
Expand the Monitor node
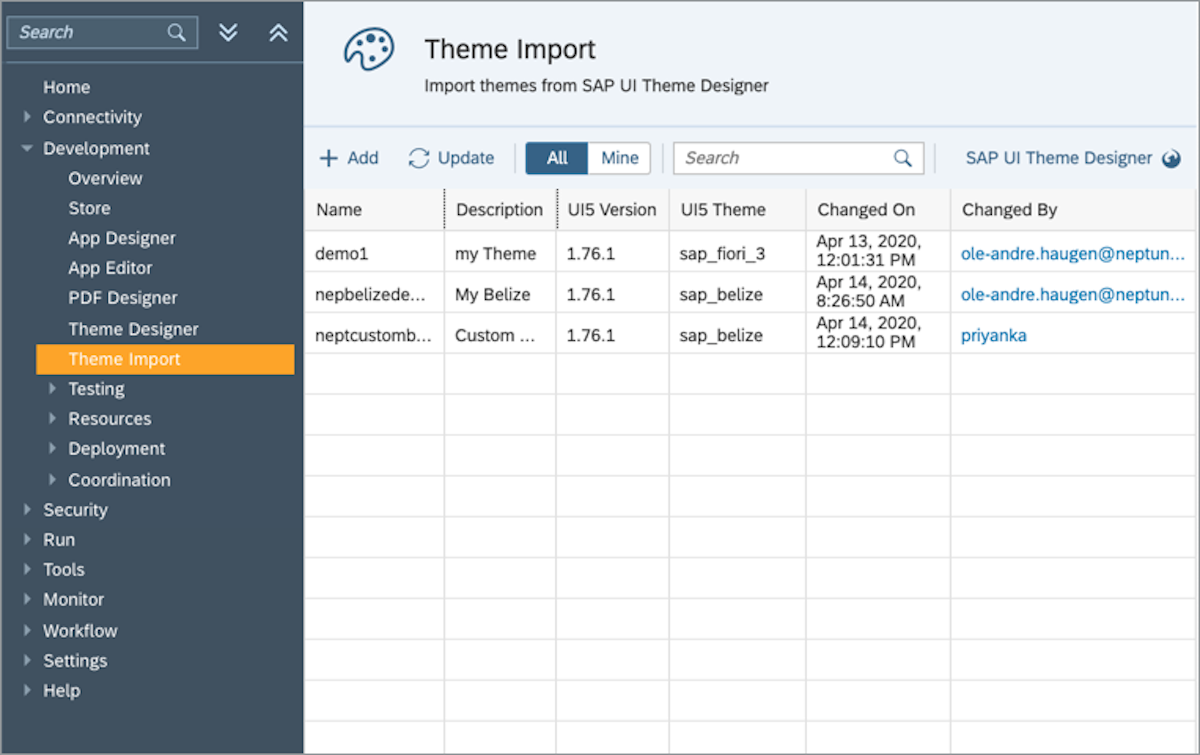pos(27,600)
